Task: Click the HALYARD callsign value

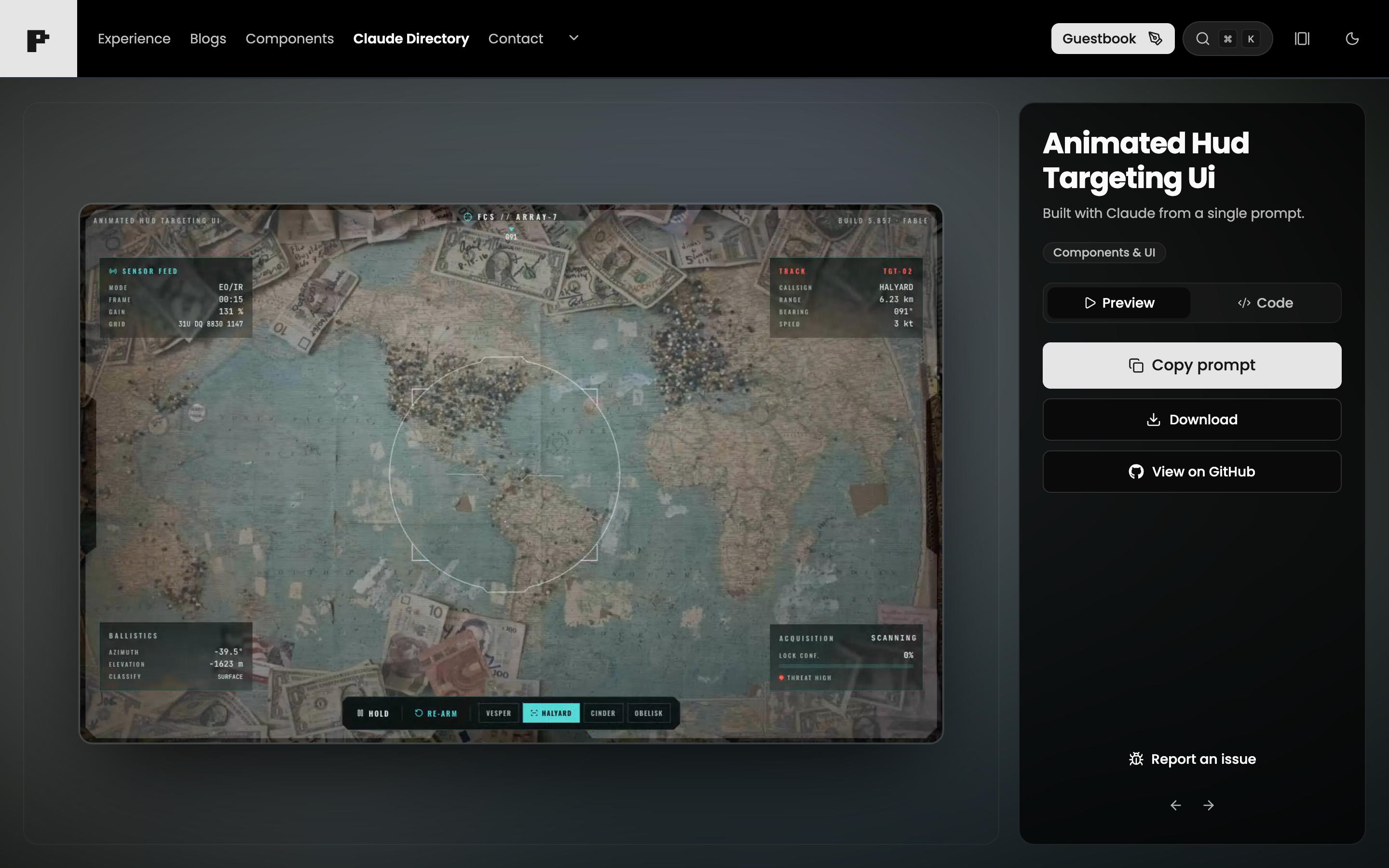Action: coord(896,287)
